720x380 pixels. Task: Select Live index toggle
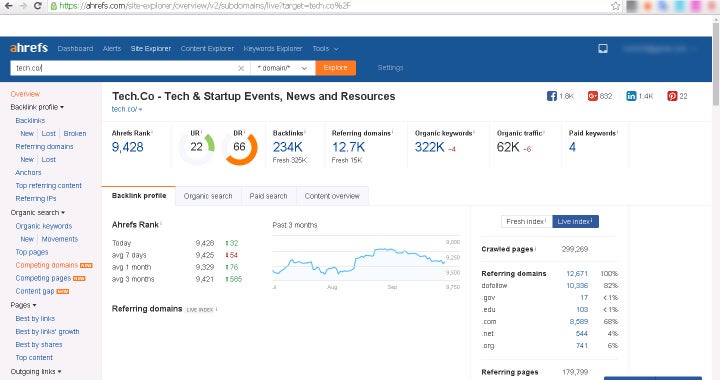click(575, 221)
